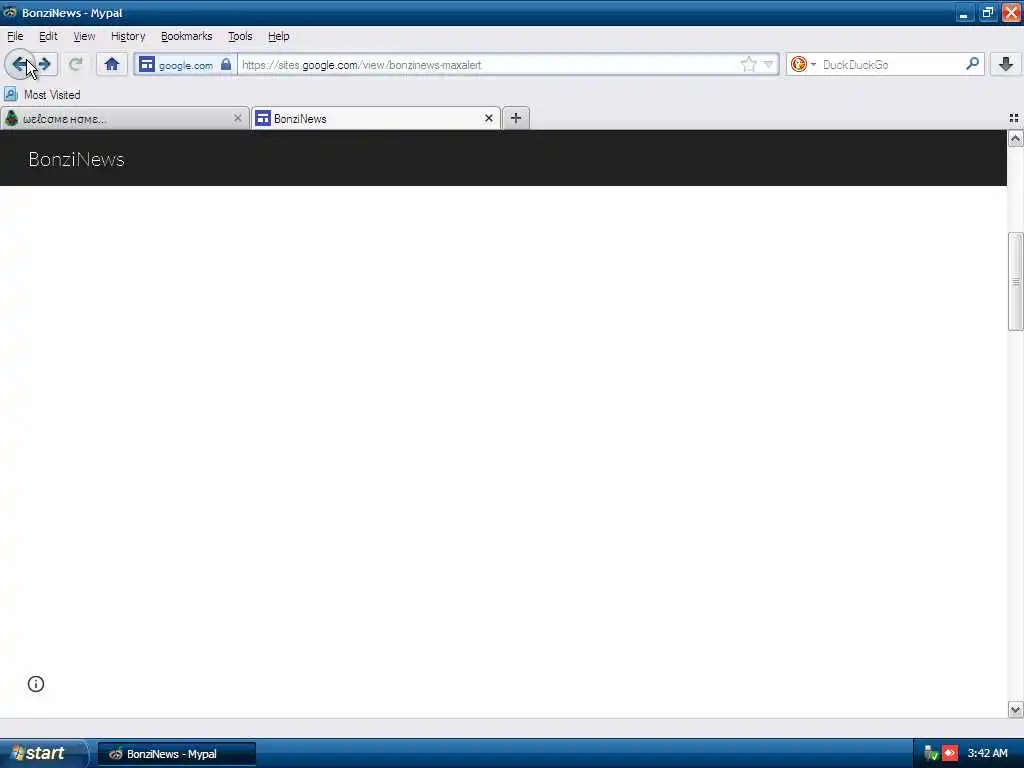Screen dimensions: 1024x768
Task: Minimize the Mypal browser window
Action: [964, 13]
